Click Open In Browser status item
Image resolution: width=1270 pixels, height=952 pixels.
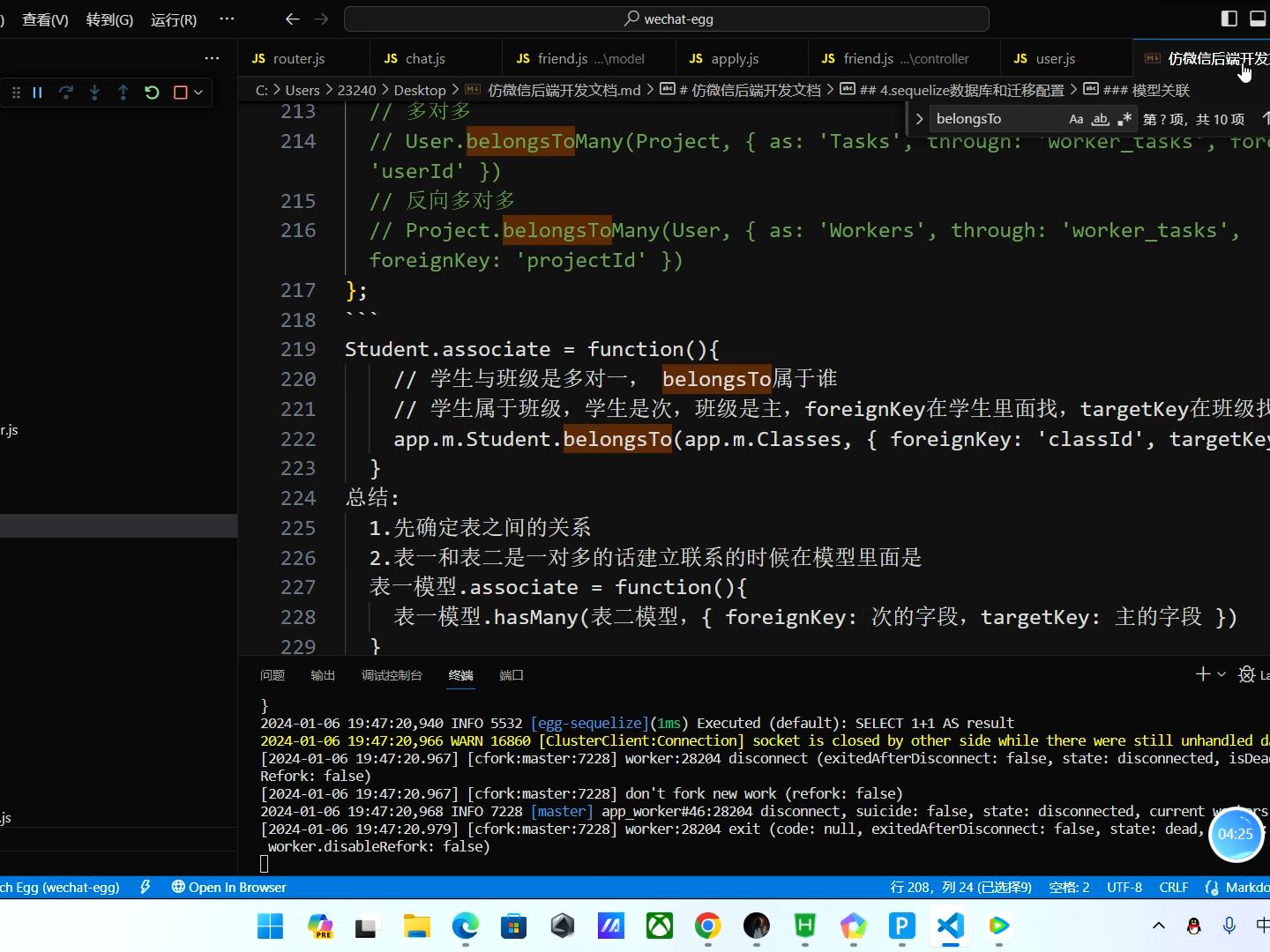coord(228,887)
